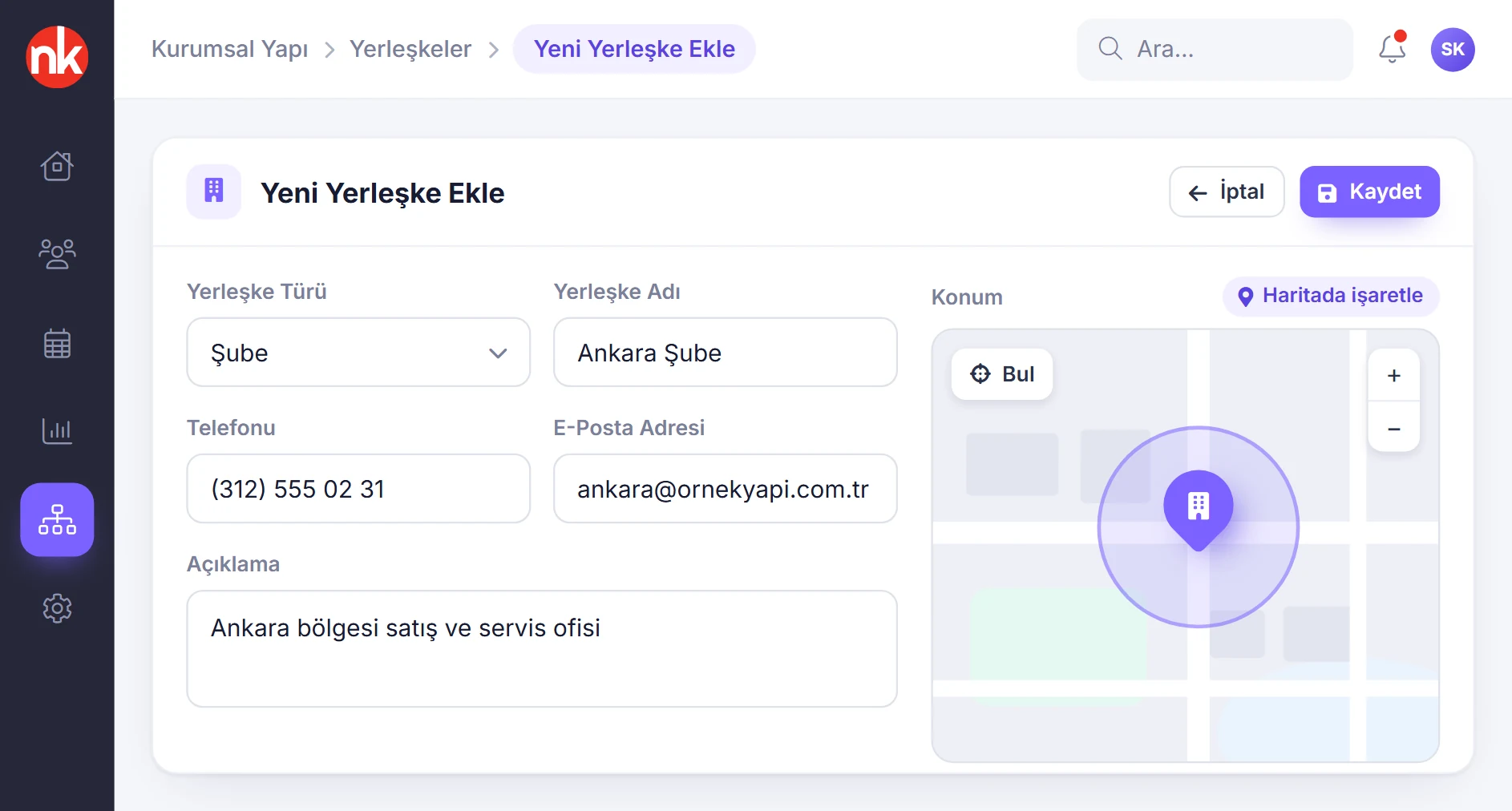The image size is (1512, 811).
Task: Open the people/team icon in sidebar
Action: pos(57,254)
